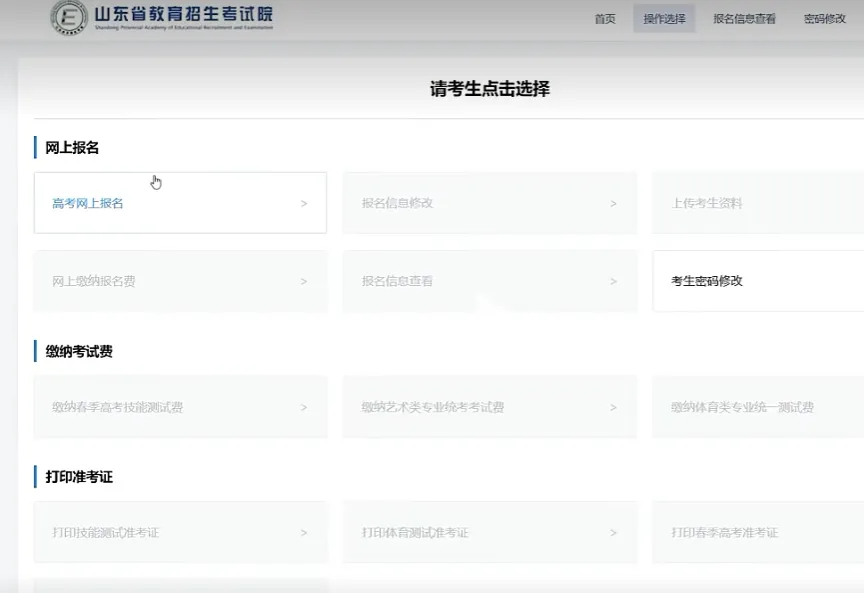The width and height of the screenshot is (864, 593).
Task: Click the chevron on 报名信息修改 card
Action: tap(613, 203)
